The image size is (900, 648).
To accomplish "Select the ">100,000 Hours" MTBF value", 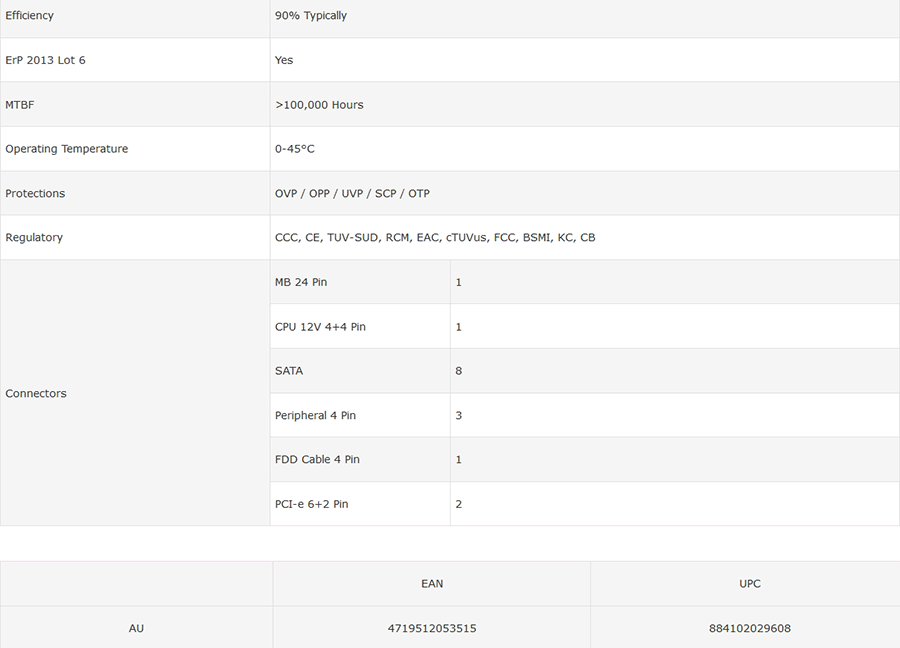I will coord(319,105).
